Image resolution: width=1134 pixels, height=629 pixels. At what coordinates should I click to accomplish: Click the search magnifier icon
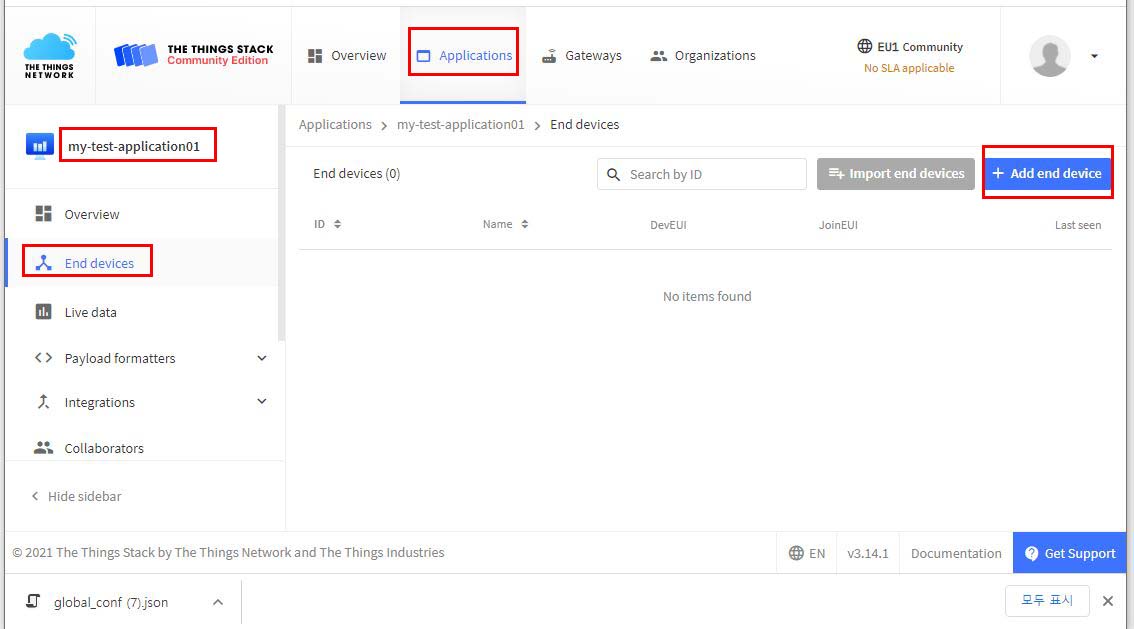[613, 174]
